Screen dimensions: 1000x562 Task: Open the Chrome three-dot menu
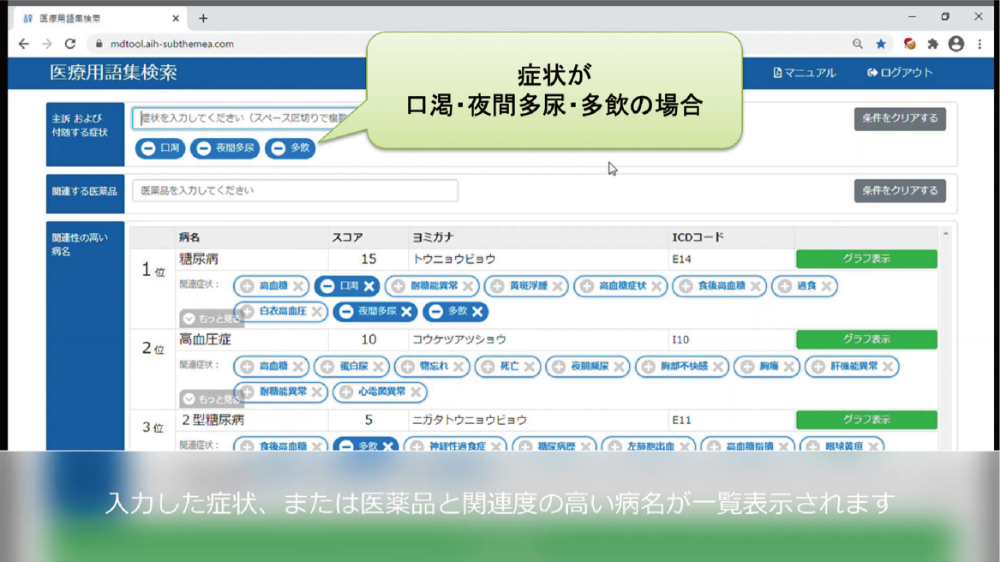979,44
